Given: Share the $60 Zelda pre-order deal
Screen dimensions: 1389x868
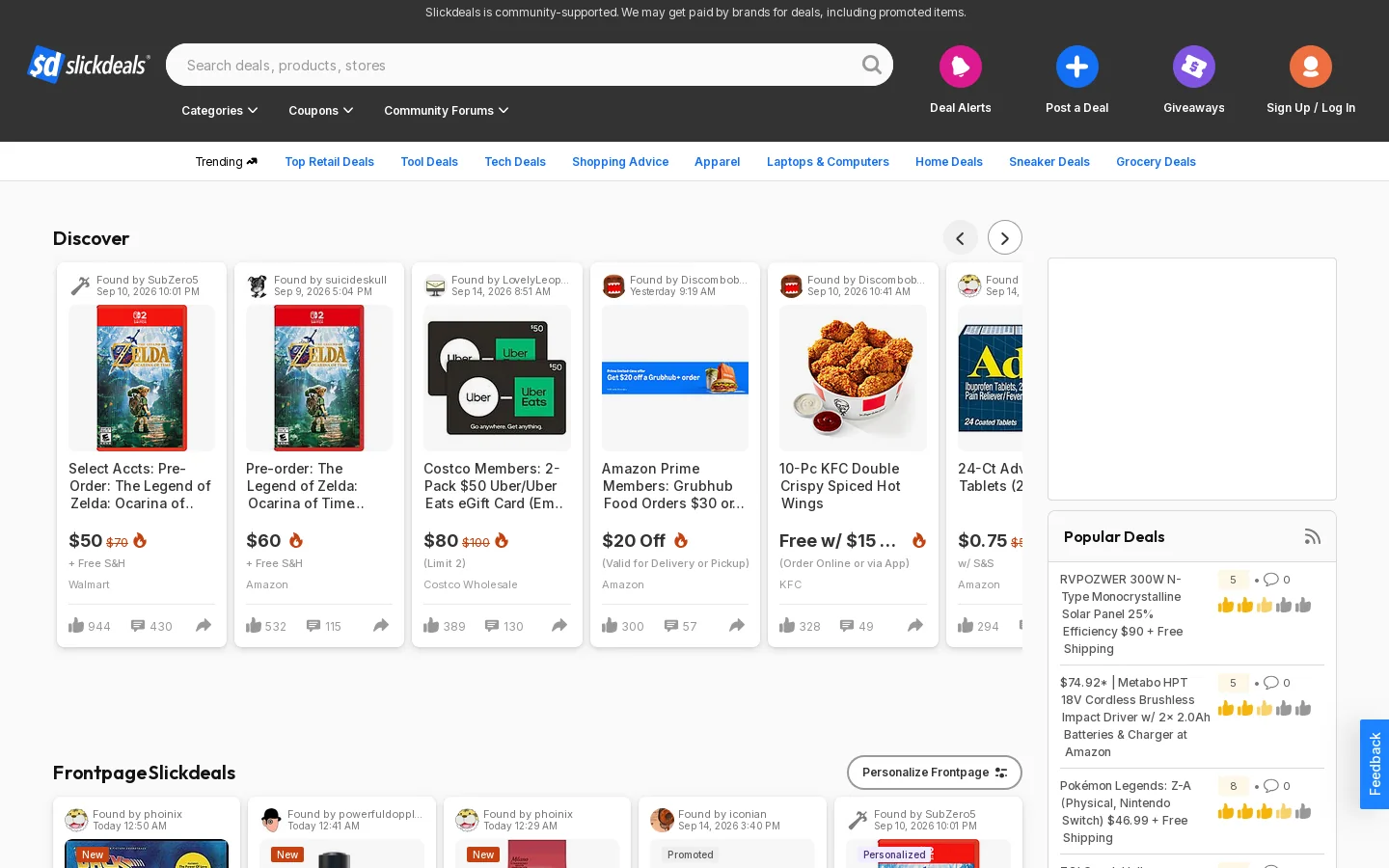Looking at the screenshot, I should [381, 626].
